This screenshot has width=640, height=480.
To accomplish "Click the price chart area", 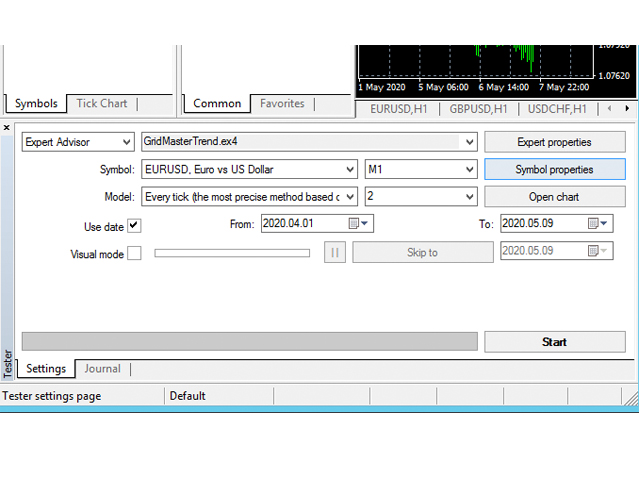I will (476, 61).
